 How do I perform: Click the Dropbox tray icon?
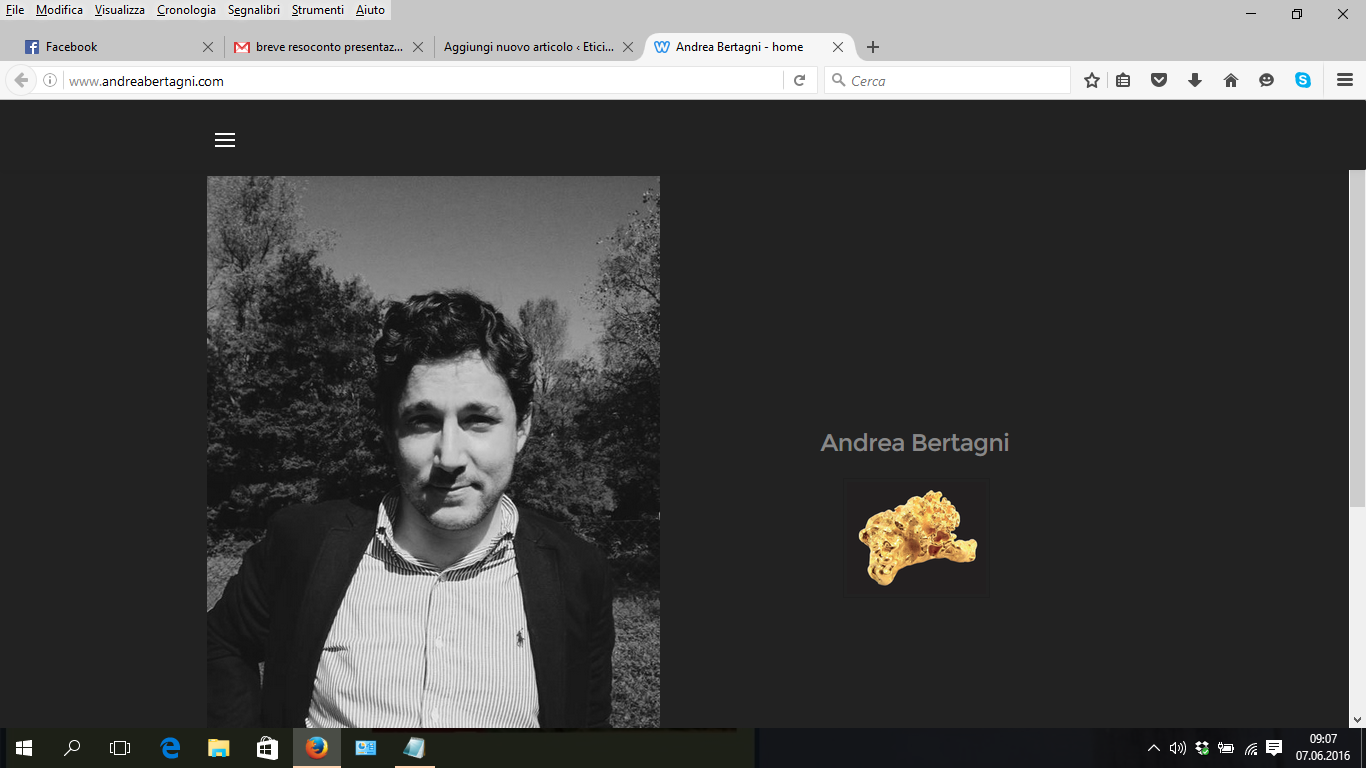1202,748
